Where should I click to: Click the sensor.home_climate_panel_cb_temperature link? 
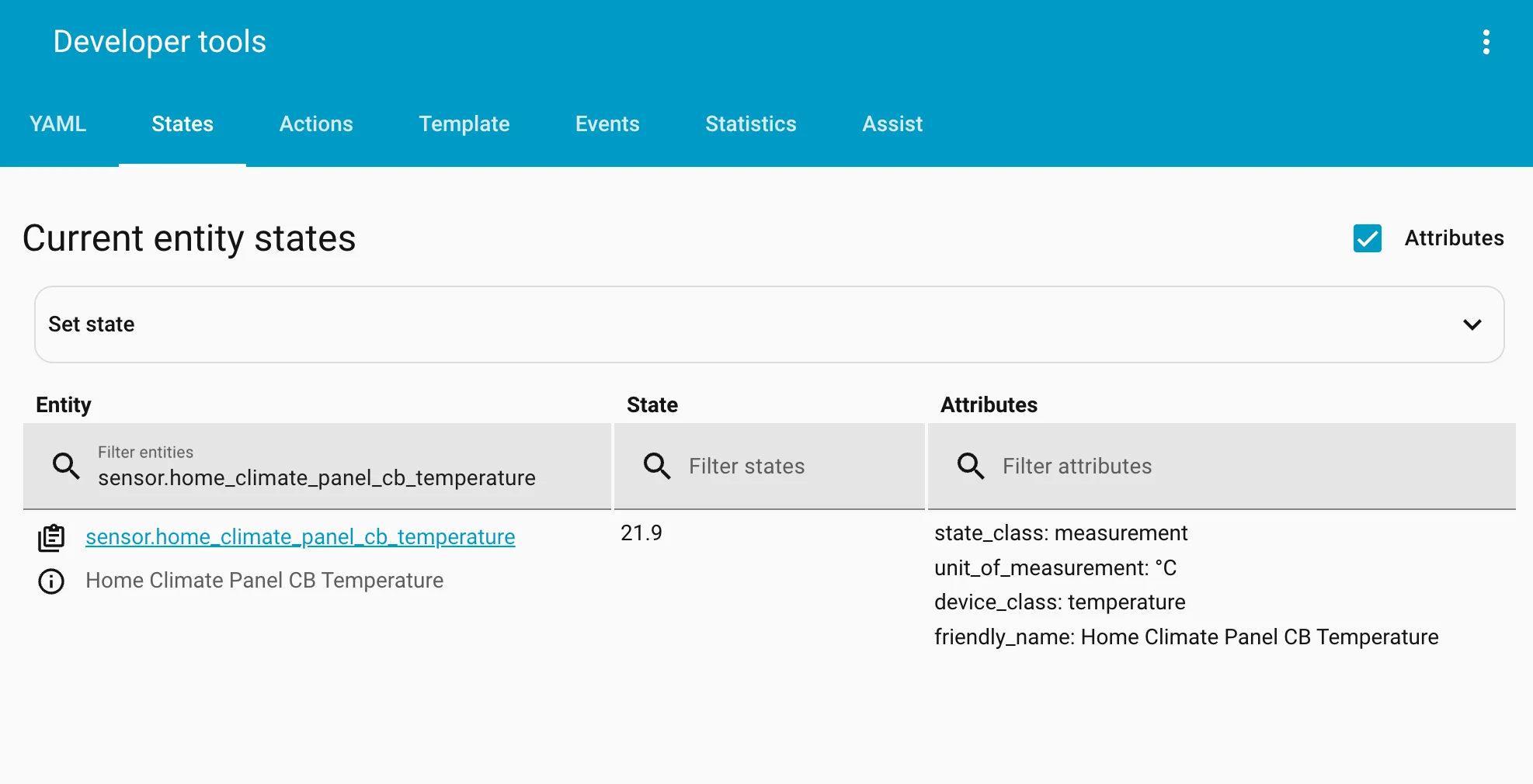(x=301, y=537)
